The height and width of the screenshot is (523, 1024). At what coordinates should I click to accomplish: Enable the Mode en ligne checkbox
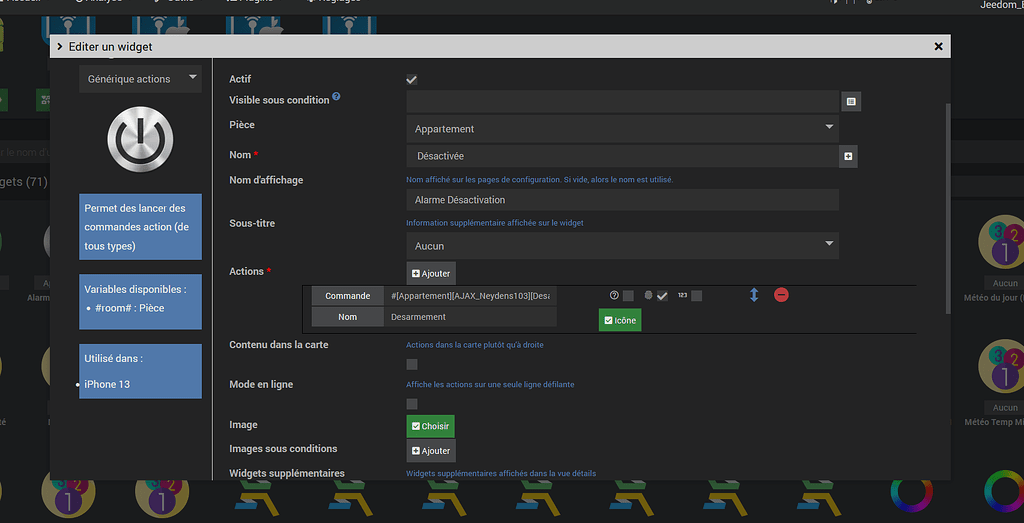pyautogui.click(x=411, y=404)
